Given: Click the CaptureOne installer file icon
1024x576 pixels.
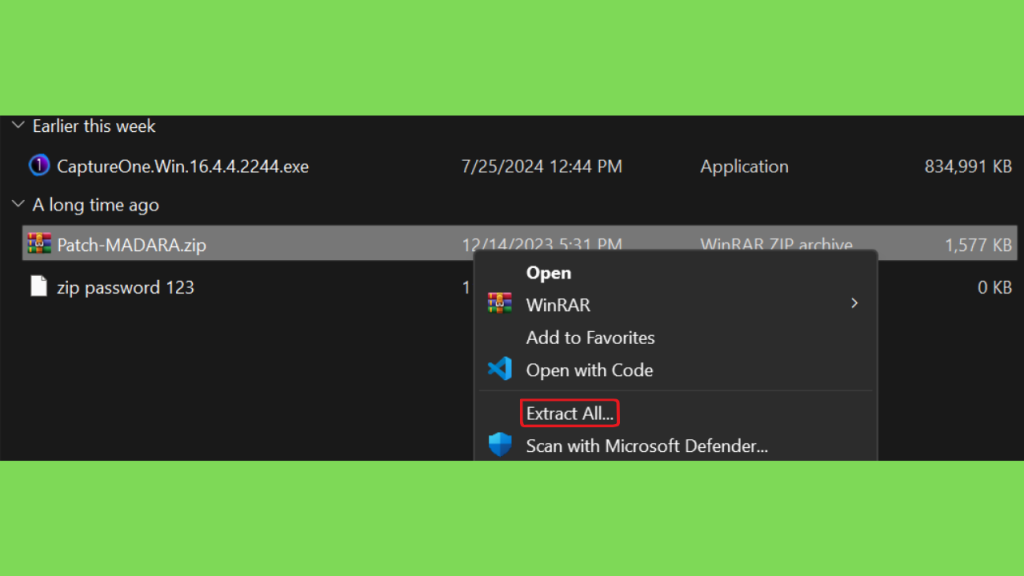Looking at the screenshot, I should pos(39,166).
